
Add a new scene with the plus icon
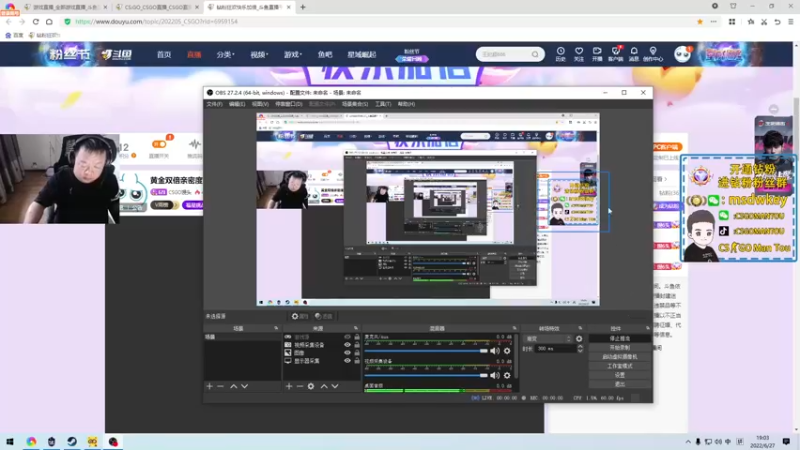(x=209, y=386)
